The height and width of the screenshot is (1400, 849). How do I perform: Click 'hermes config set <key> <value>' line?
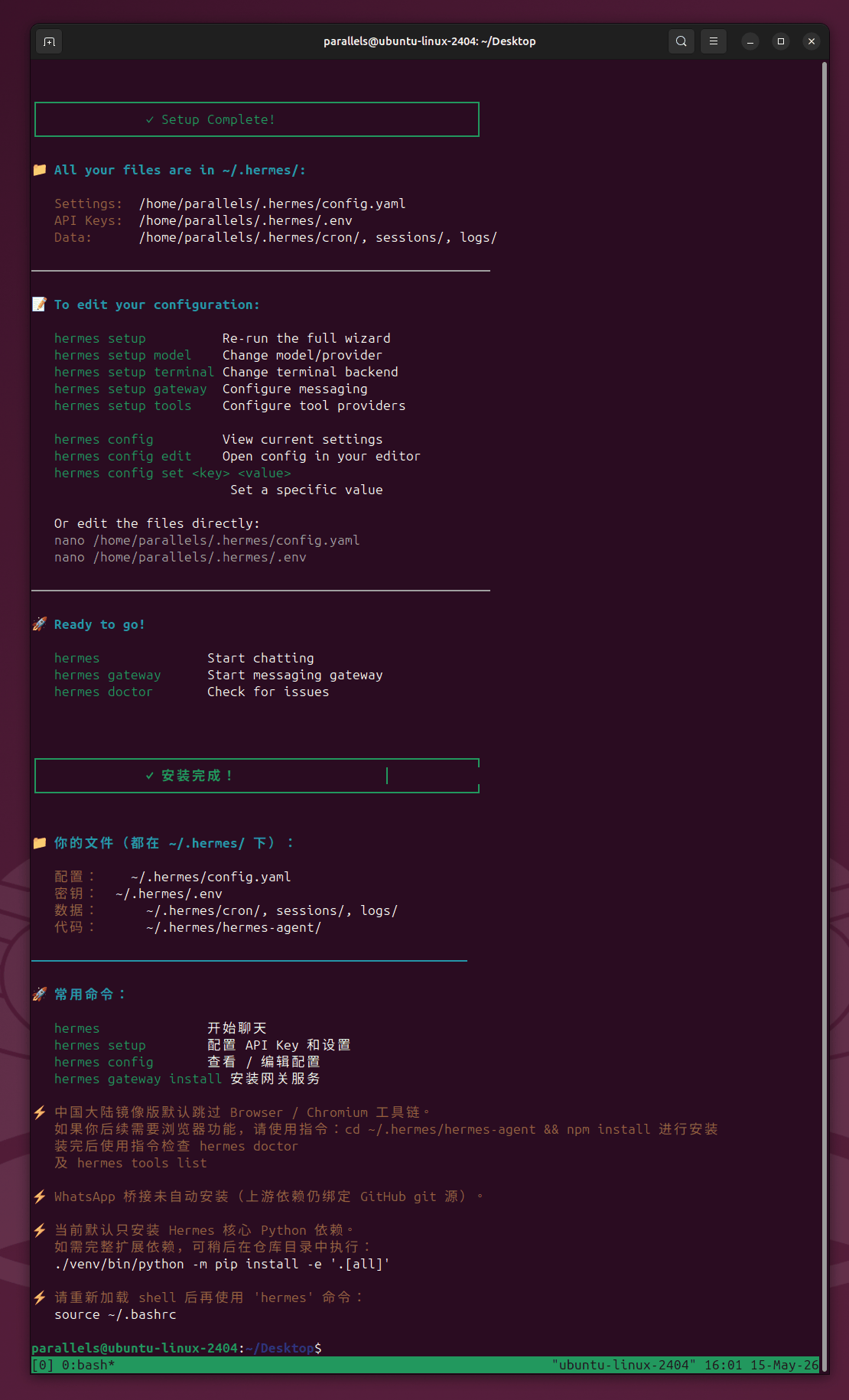click(172, 473)
